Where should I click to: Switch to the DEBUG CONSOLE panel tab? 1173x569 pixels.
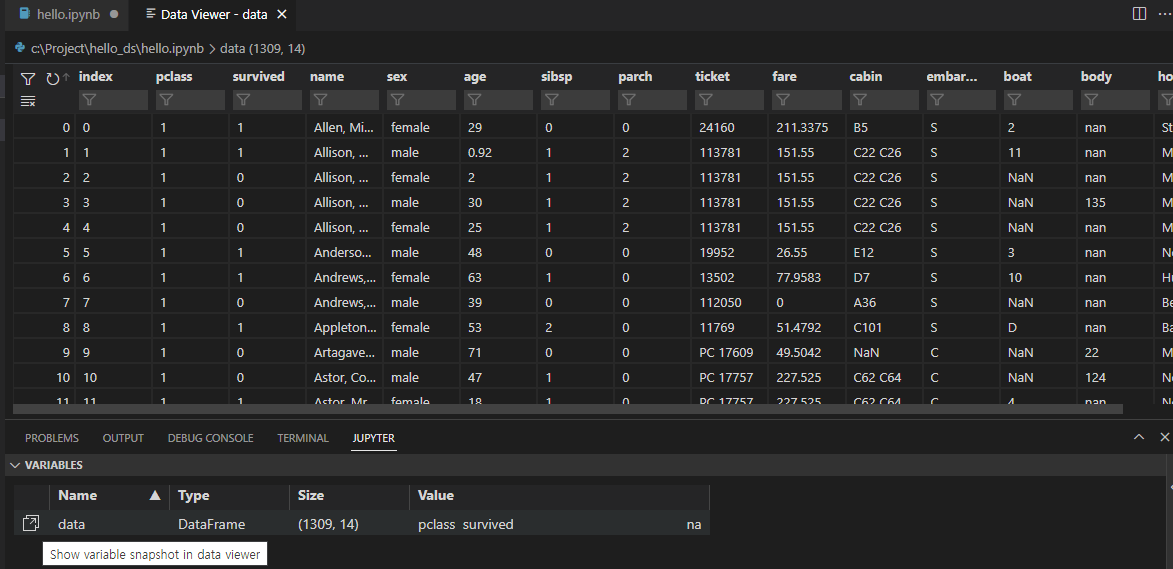pyautogui.click(x=210, y=438)
